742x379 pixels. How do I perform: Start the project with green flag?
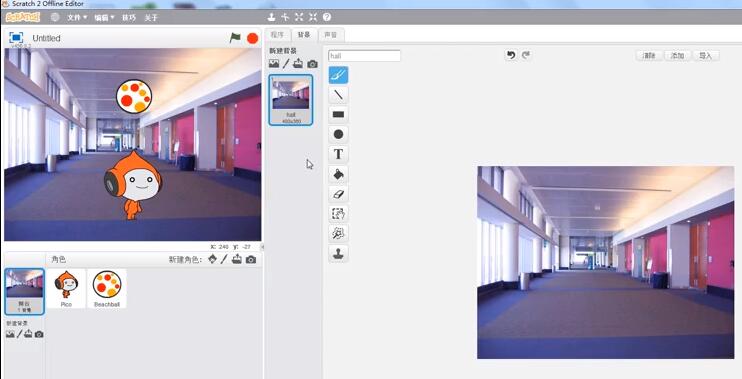(x=235, y=38)
